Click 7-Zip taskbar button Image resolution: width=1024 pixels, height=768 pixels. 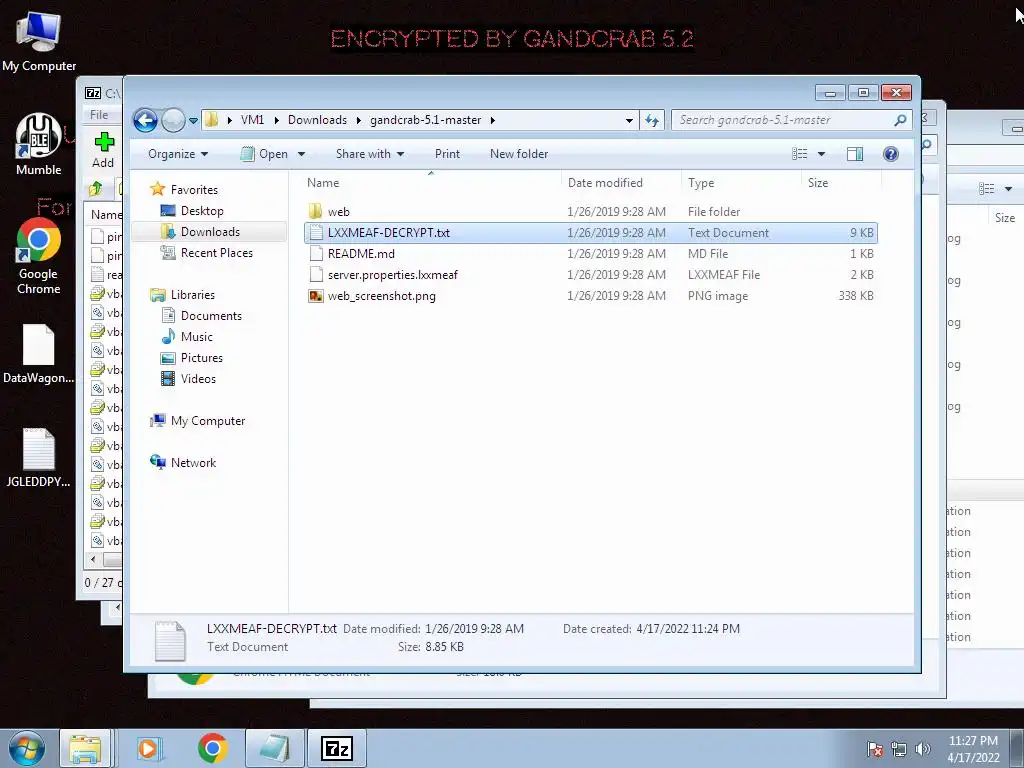click(337, 748)
